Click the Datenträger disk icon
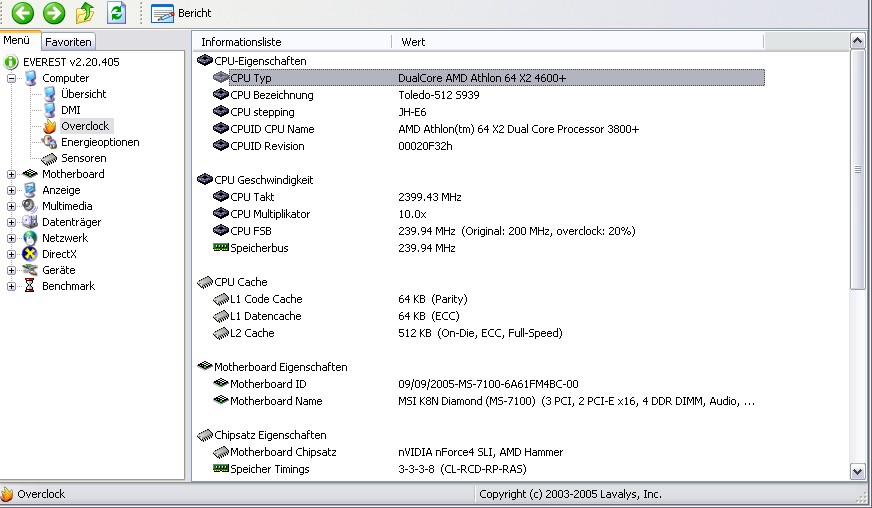872x508 pixels. click(x=30, y=222)
